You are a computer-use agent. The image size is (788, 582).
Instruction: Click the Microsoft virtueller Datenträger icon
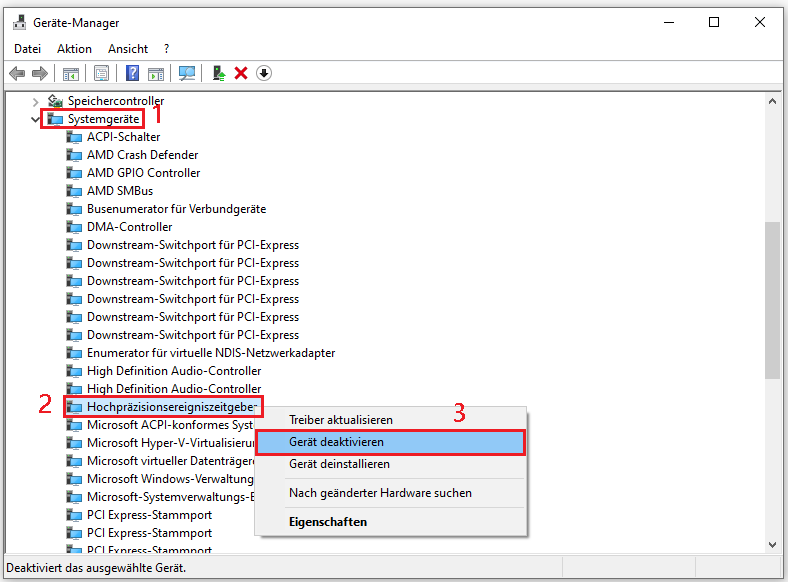(x=74, y=461)
